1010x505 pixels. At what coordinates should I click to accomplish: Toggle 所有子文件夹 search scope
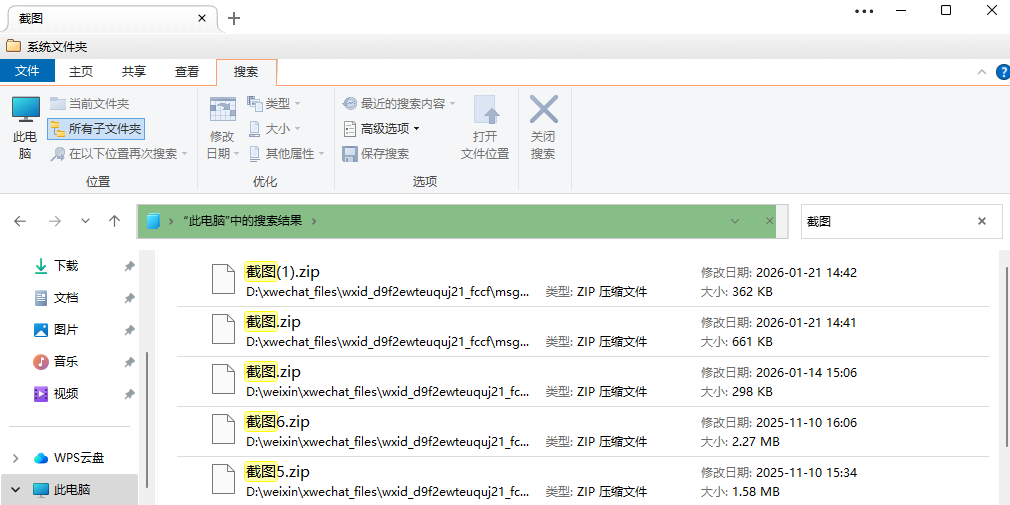[x=96, y=129]
